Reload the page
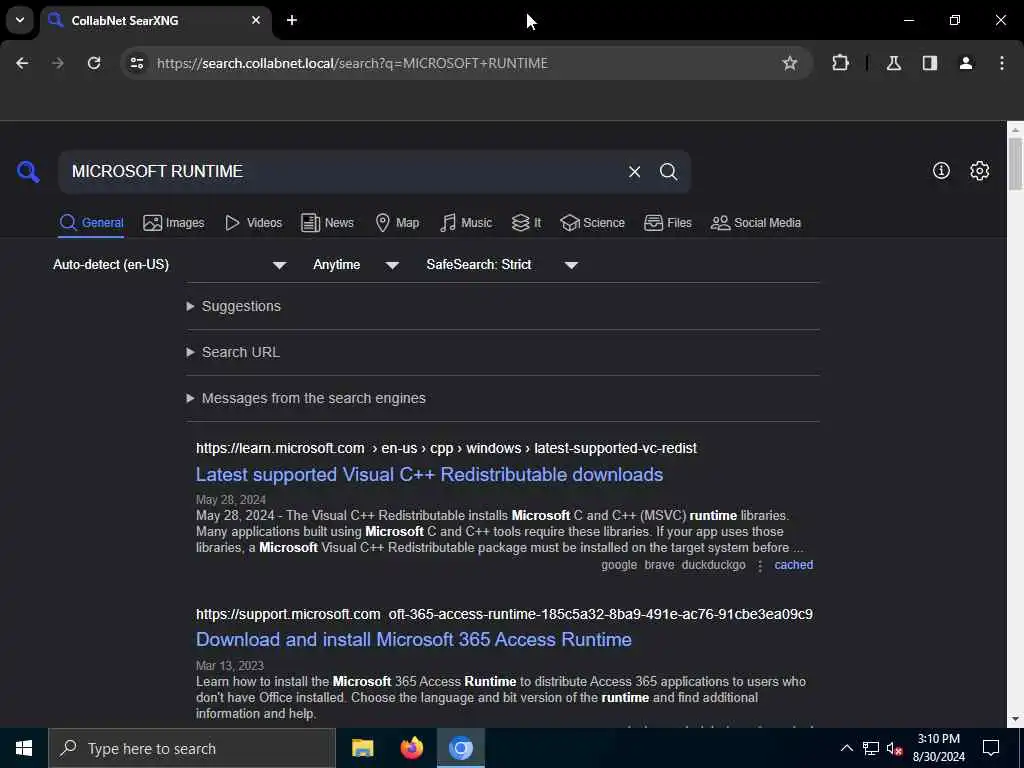1024x768 pixels. coord(94,63)
